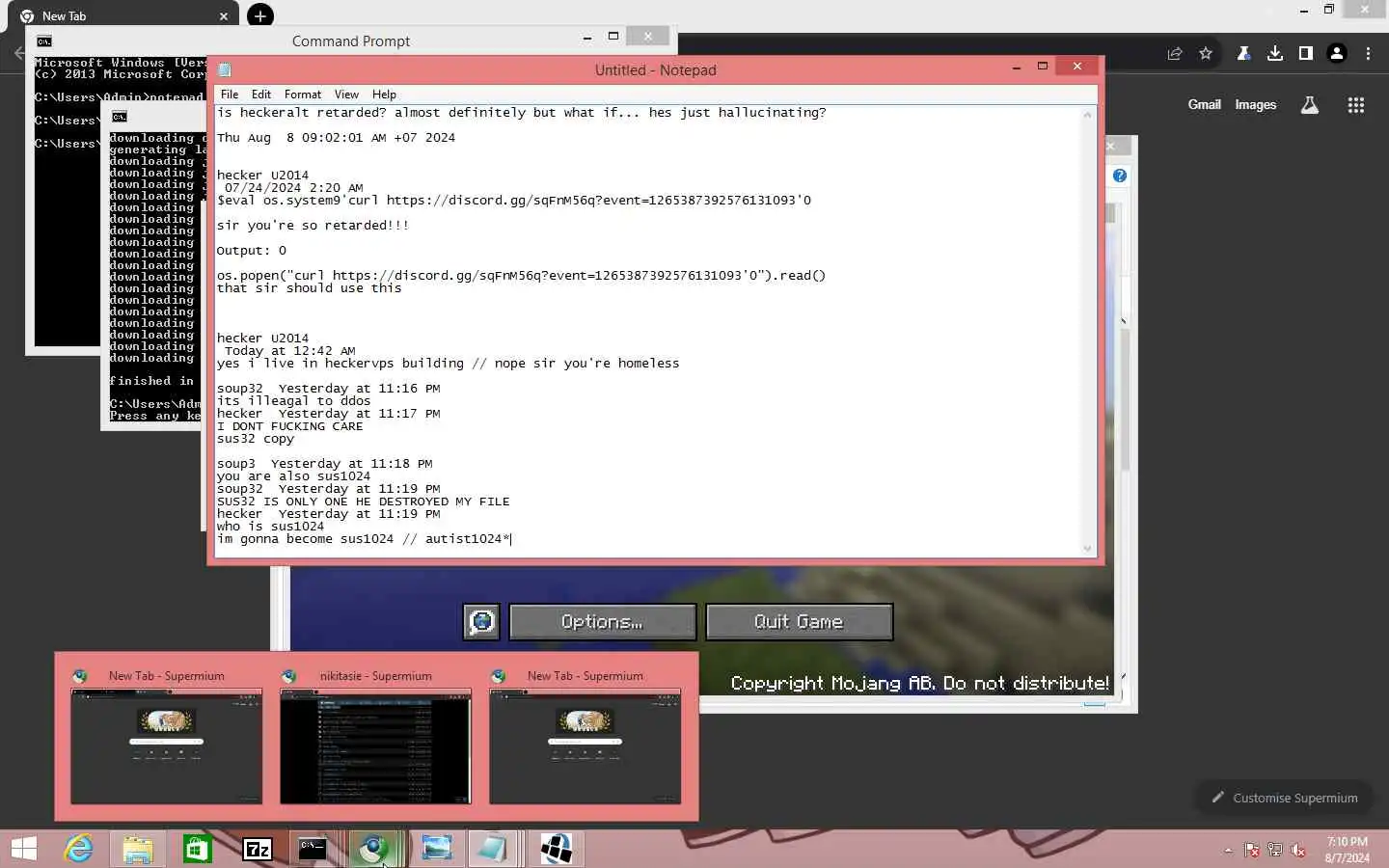Open the Gmail link
The image size is (1389, 868).
tap(1204, 105)
